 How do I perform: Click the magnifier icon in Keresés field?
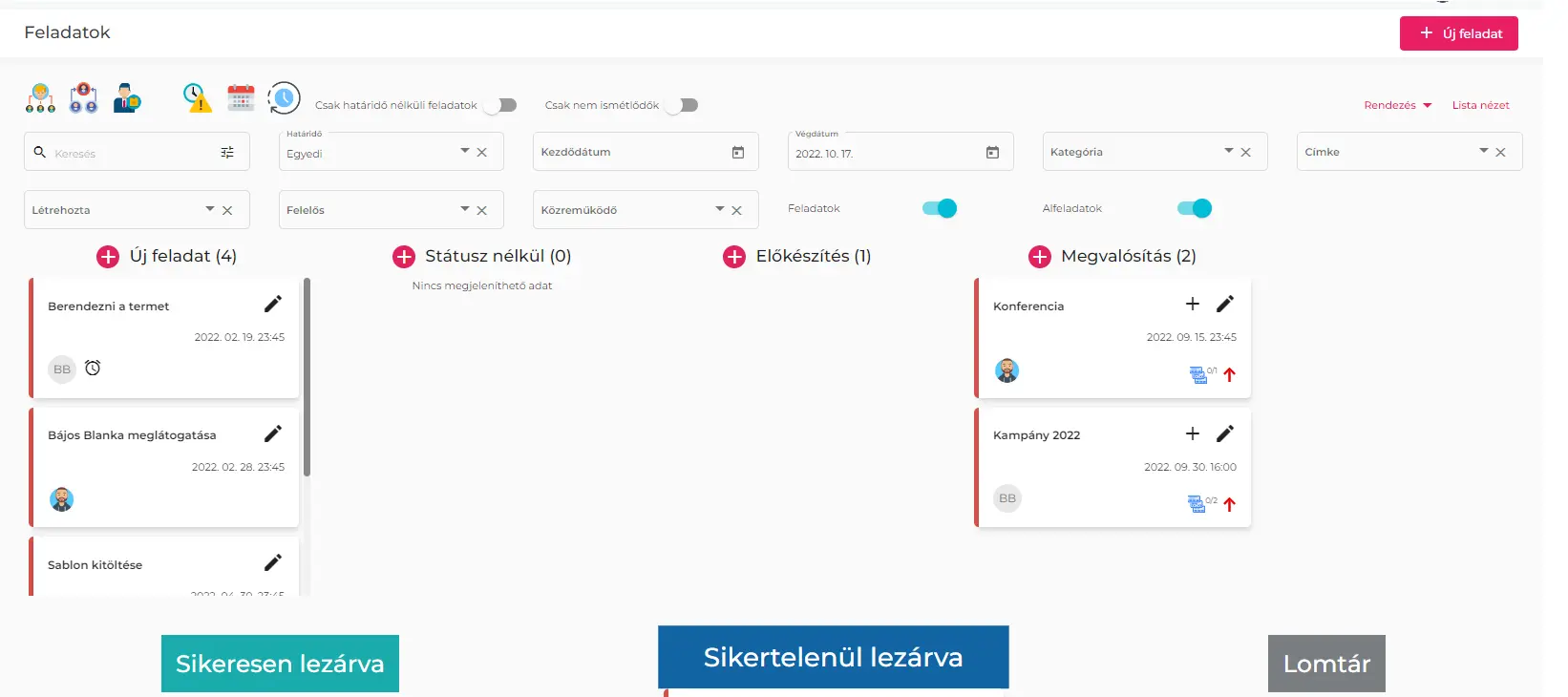click(x=40, y=152)
